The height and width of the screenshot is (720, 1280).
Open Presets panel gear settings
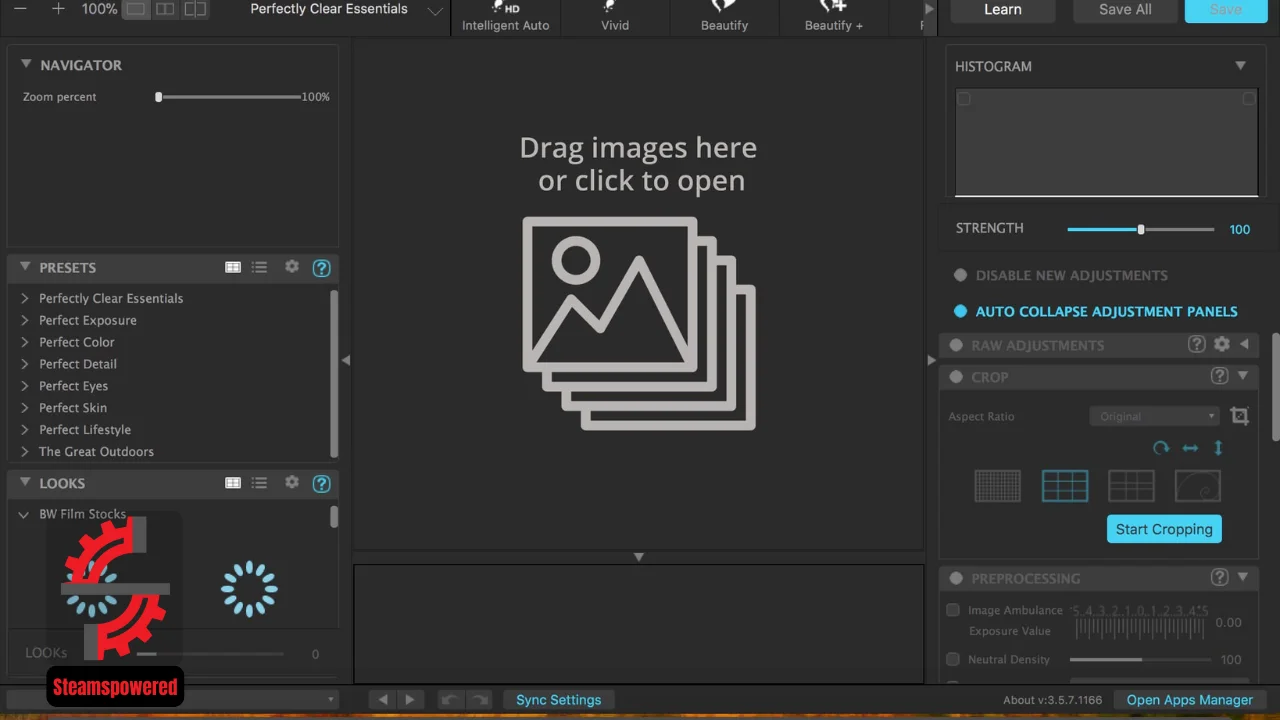pos(292,267)
